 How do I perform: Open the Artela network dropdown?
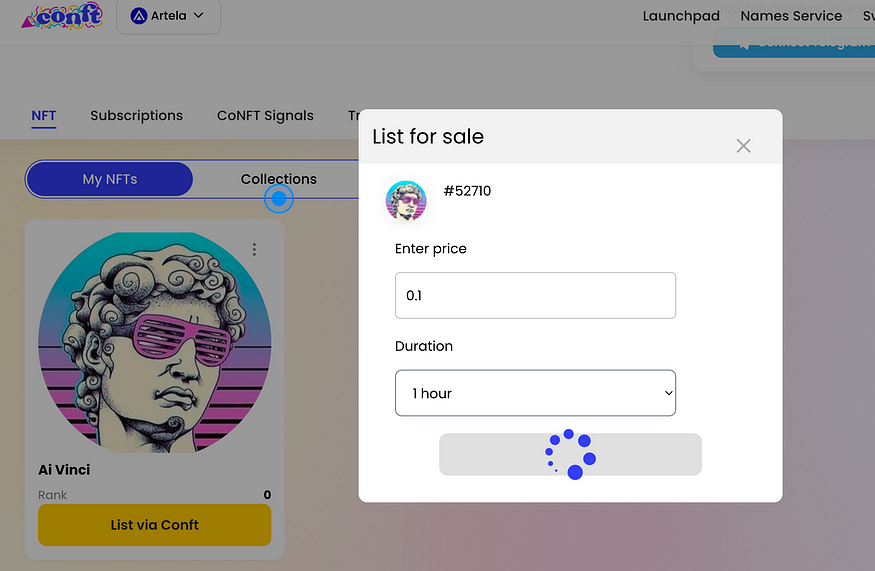[x=169, y=16]
